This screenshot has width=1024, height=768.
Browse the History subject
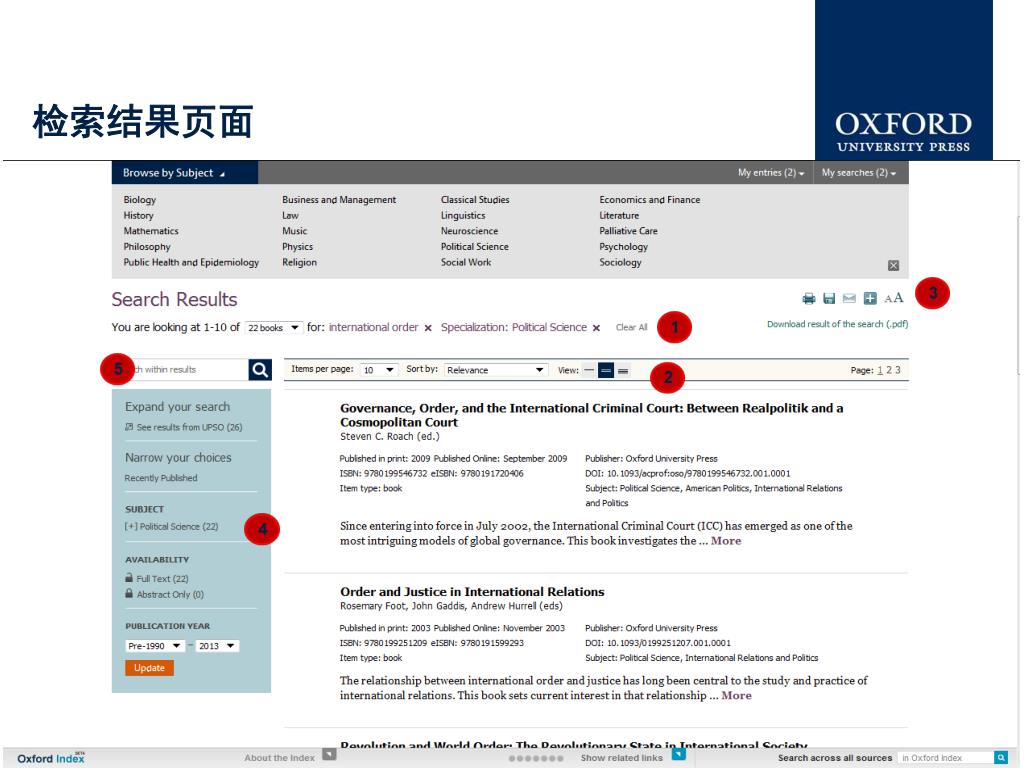(x=138, y=216)
